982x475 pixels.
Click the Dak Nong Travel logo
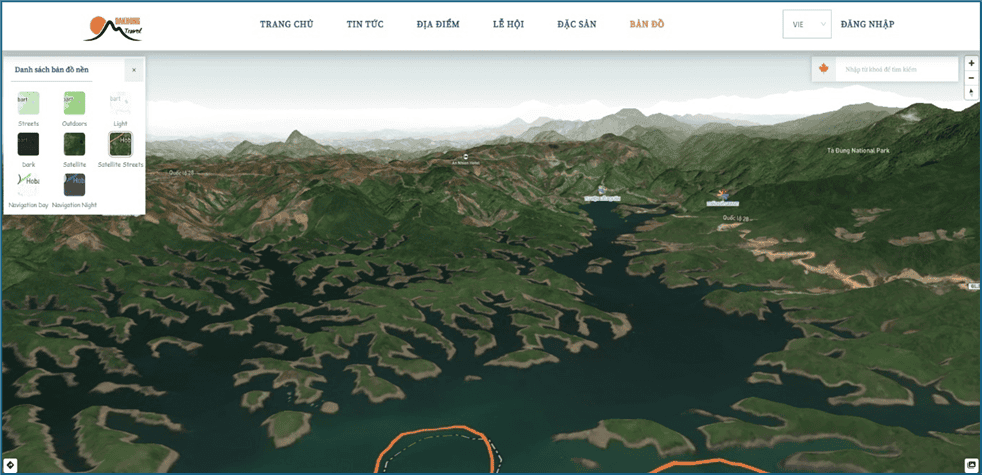(113, 27)
